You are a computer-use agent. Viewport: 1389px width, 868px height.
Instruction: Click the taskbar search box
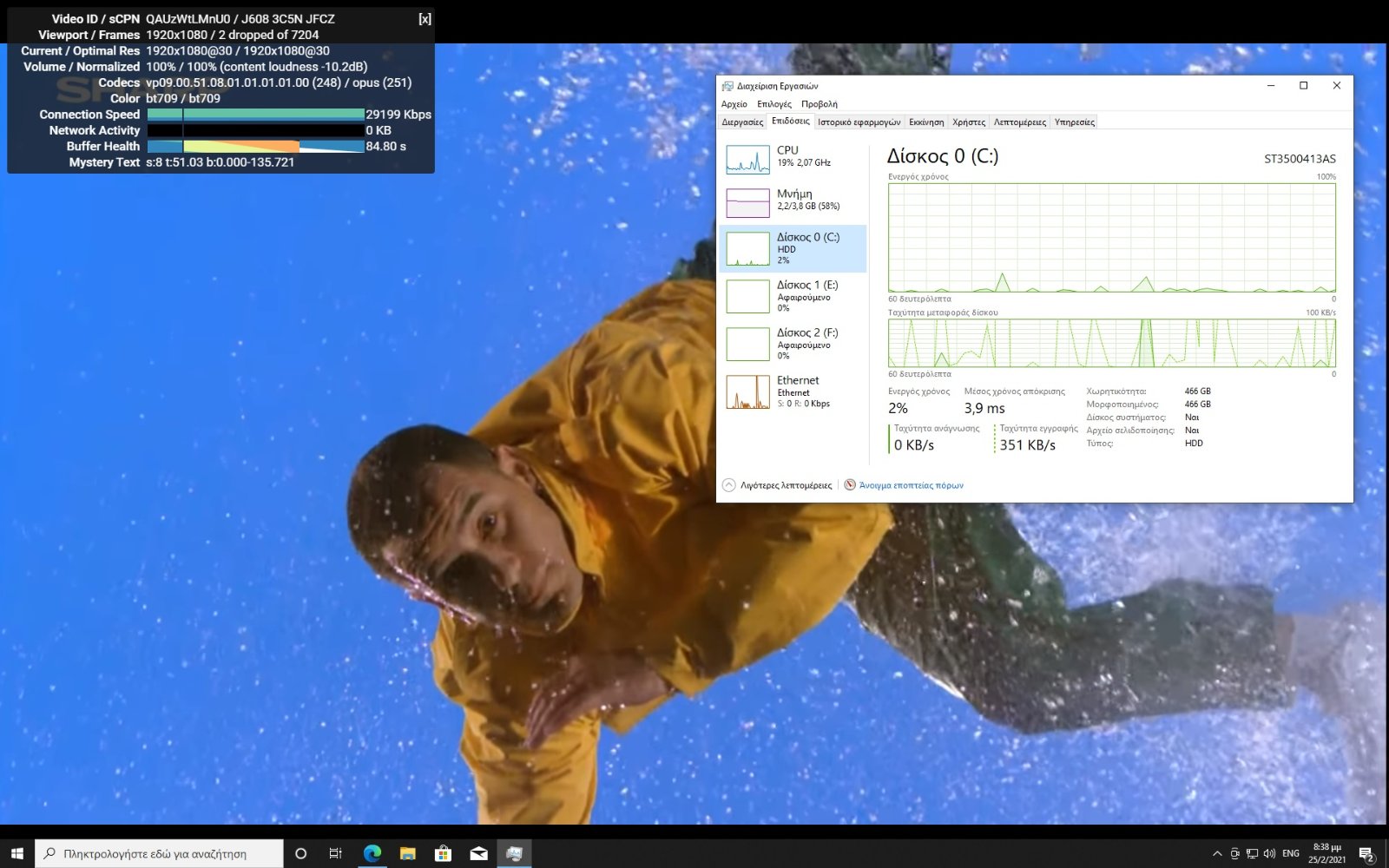point(159,853)
